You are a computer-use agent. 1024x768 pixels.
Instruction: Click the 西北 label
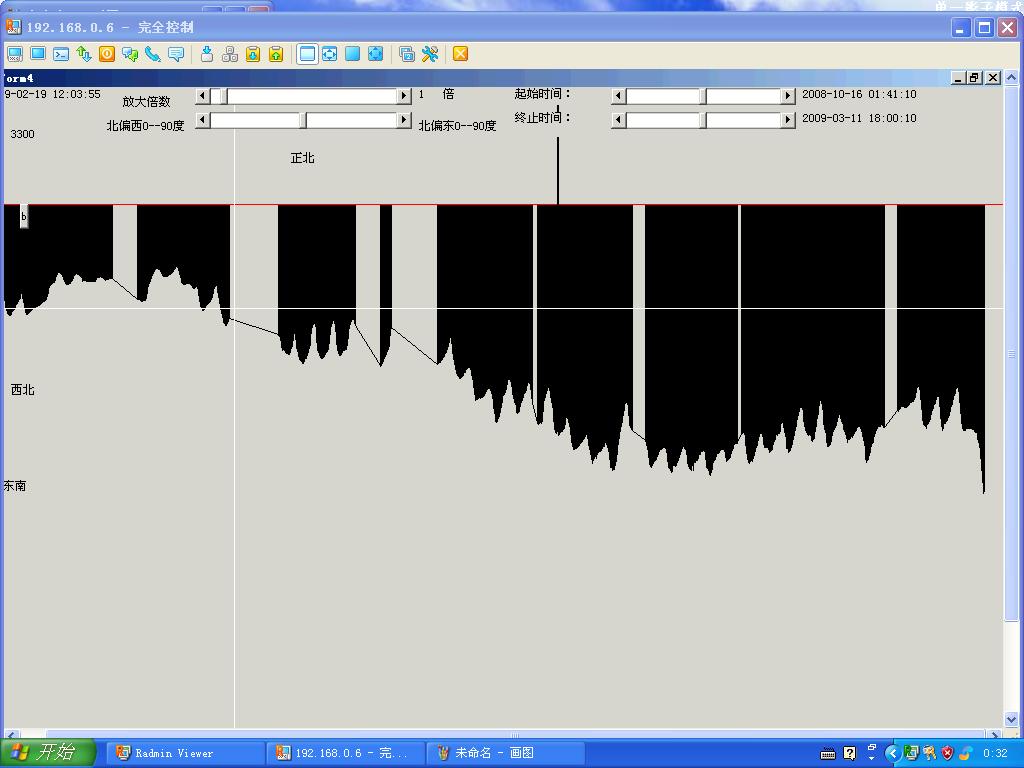pyautogui.click(x=22, y=390)
